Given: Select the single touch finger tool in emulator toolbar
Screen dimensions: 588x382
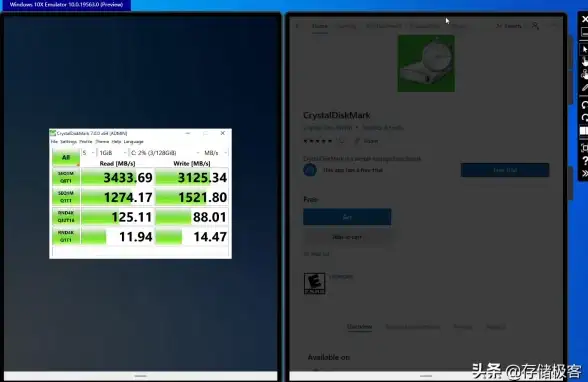Looking at the screenshot, I should point(584,61).
